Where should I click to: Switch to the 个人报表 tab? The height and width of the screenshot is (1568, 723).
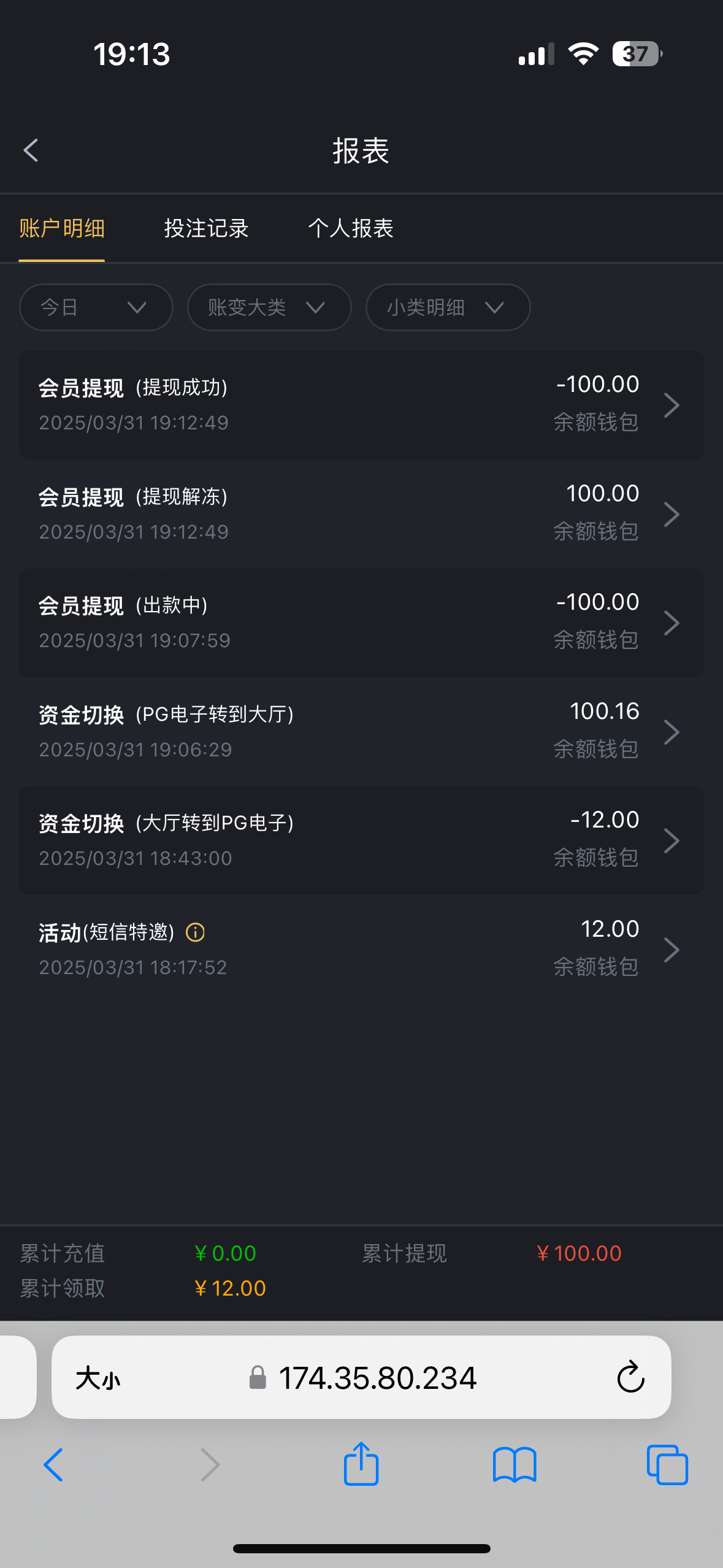(x=351, y=229)
